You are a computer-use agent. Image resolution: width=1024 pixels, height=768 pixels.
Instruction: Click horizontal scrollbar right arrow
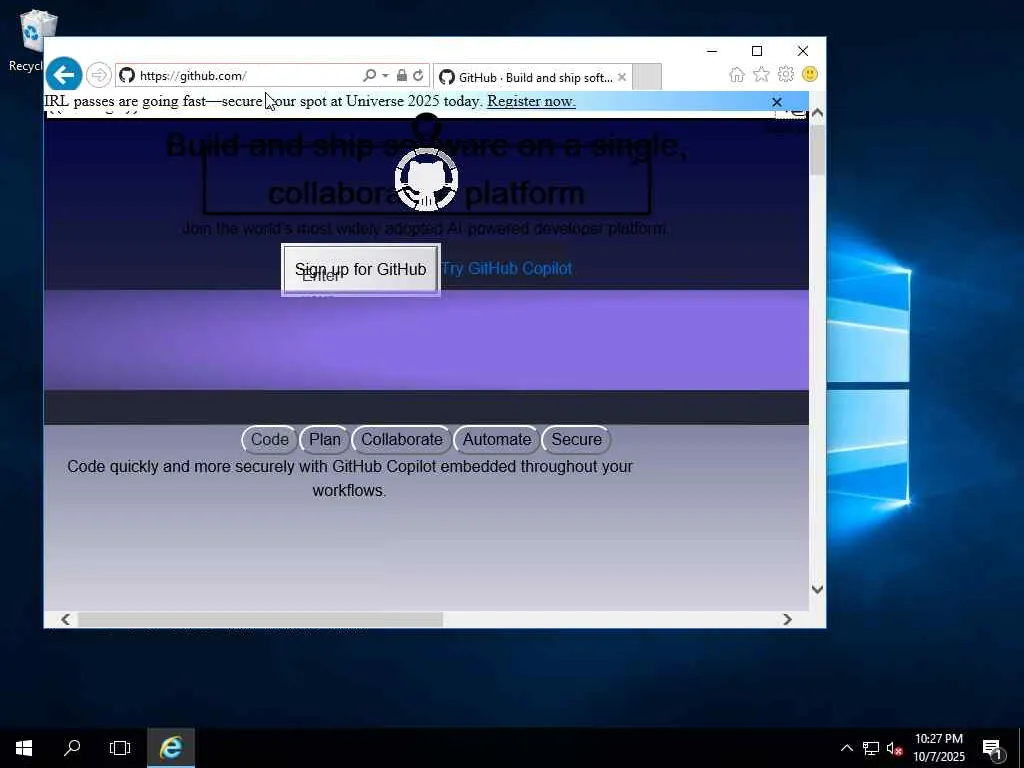[x=788, y=619]
